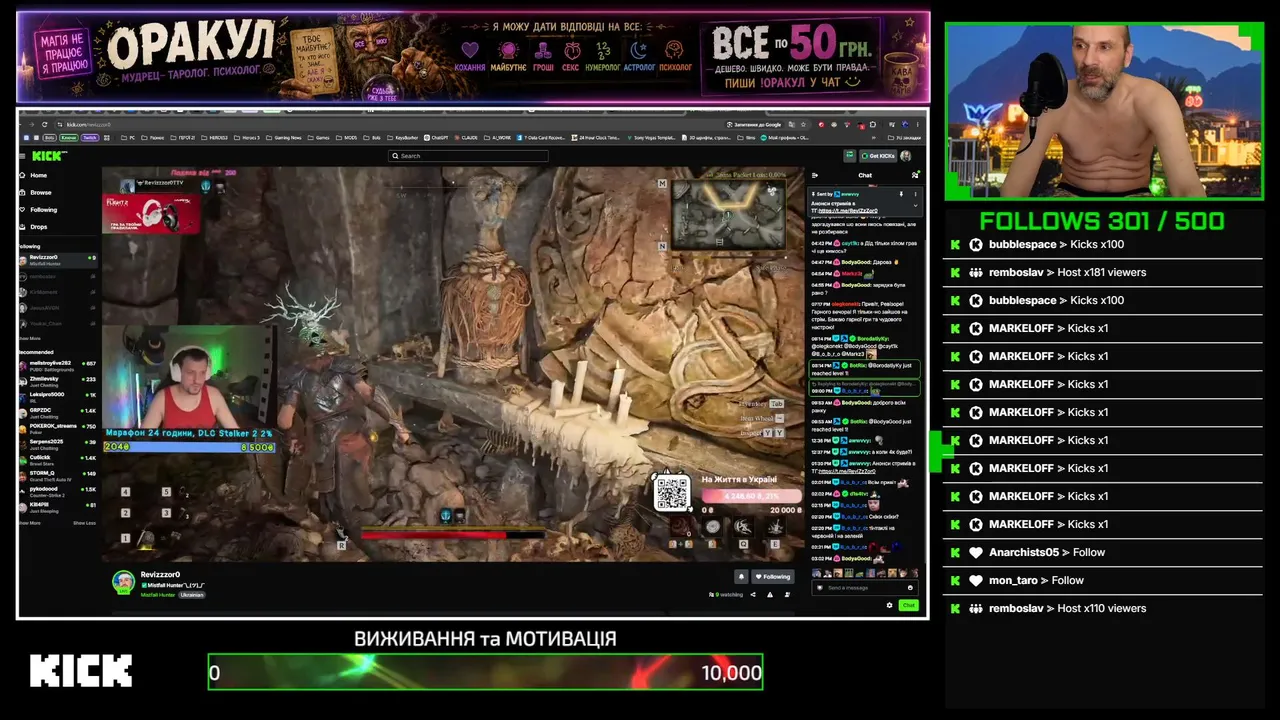
Task: Click the mon_taro Follow event
Action: point(1104,580)
